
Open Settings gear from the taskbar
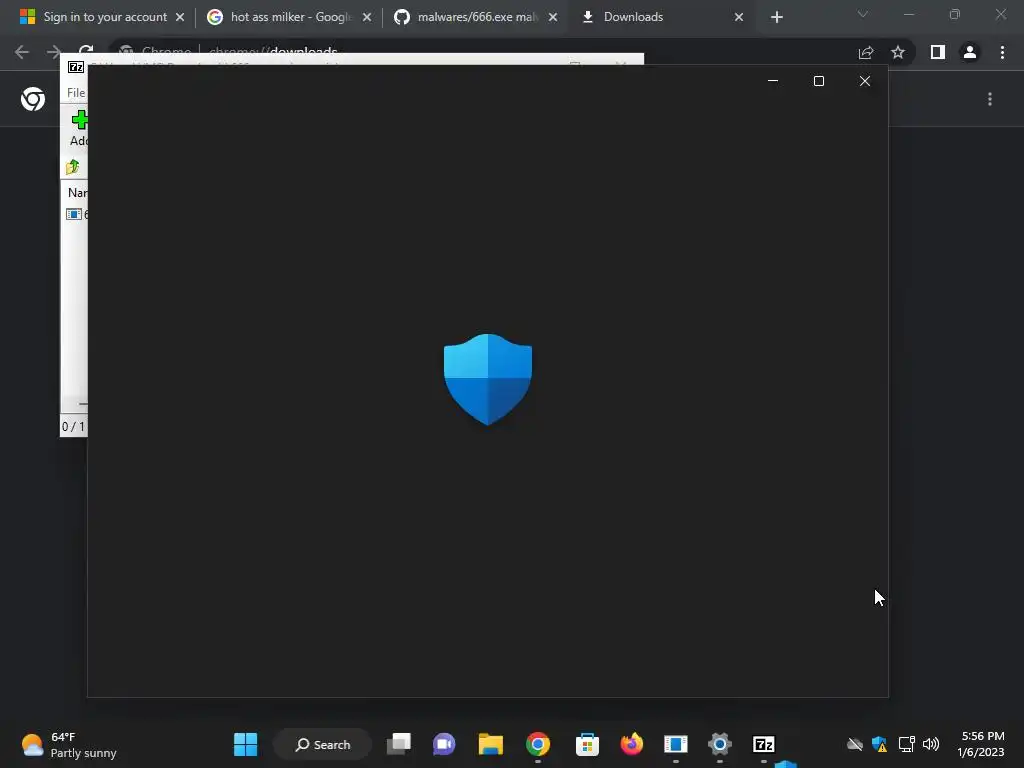coord(720,744)
